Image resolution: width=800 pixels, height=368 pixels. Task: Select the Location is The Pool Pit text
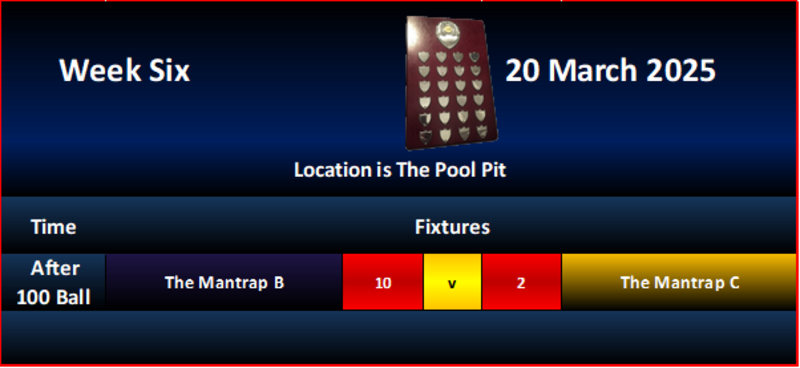click(400, 170)
